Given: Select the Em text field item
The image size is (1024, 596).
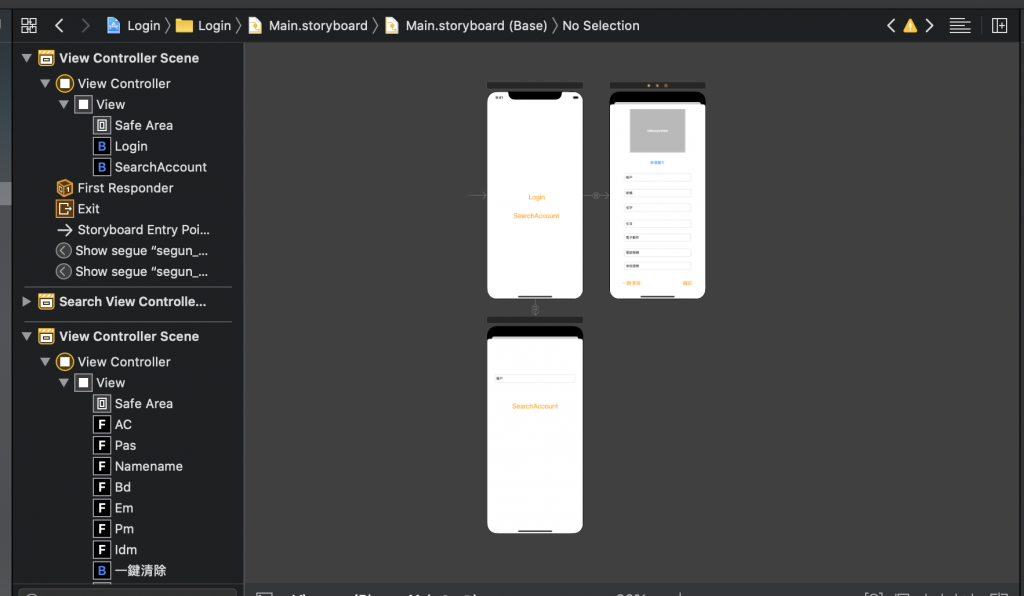Looking at the screenshot, I should pyautogui.click(x=113, y=508).
